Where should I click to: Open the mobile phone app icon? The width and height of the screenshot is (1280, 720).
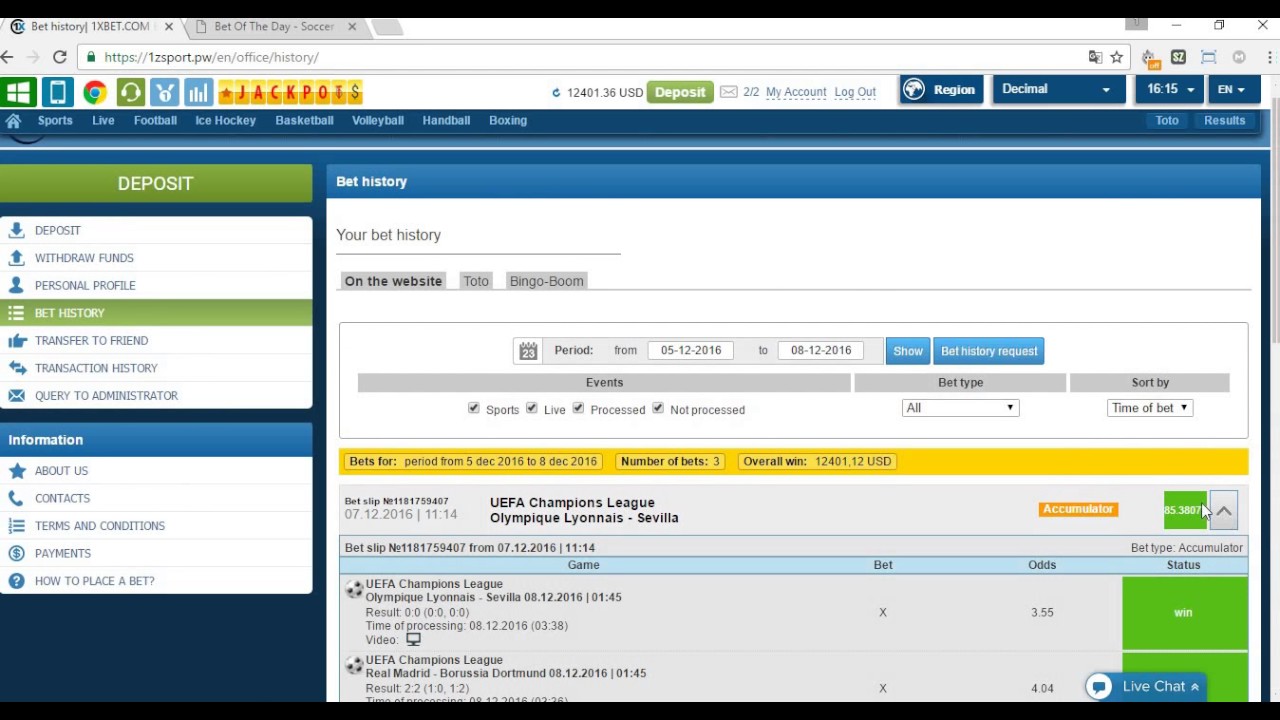[57, 93]
